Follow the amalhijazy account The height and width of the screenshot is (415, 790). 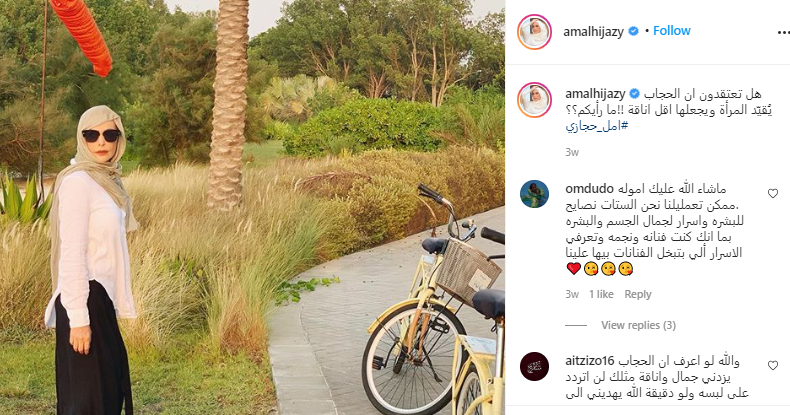click(x=672, y=31)
